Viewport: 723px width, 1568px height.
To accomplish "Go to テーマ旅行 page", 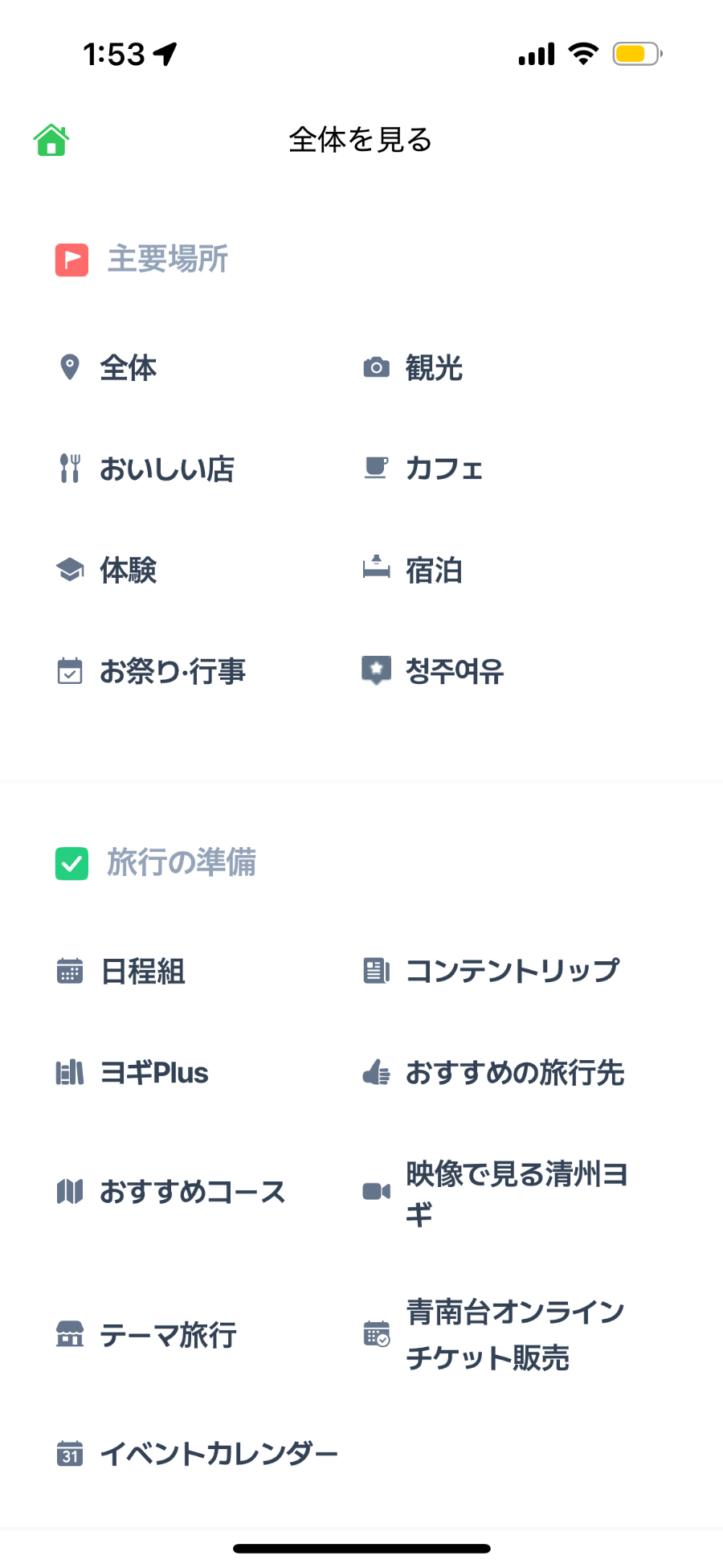I will click(x=168, y=1335).
